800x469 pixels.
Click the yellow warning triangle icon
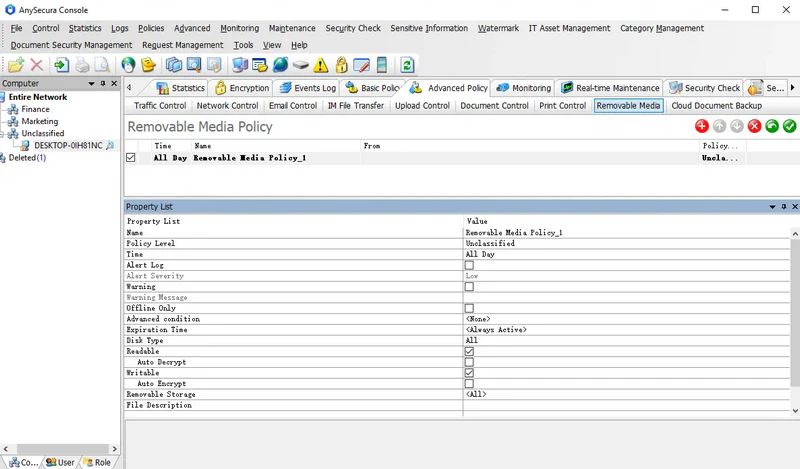pos(320,65)
